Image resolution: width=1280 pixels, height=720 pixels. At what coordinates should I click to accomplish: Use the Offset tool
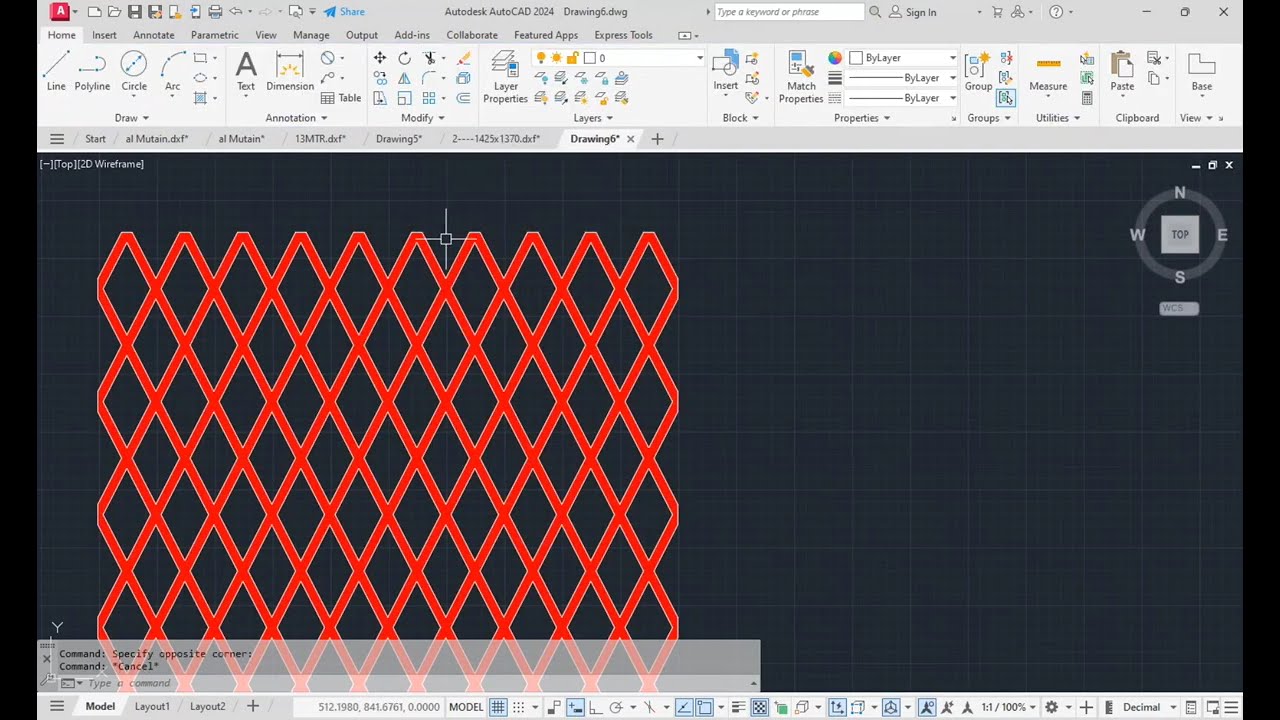pos(463,98)
